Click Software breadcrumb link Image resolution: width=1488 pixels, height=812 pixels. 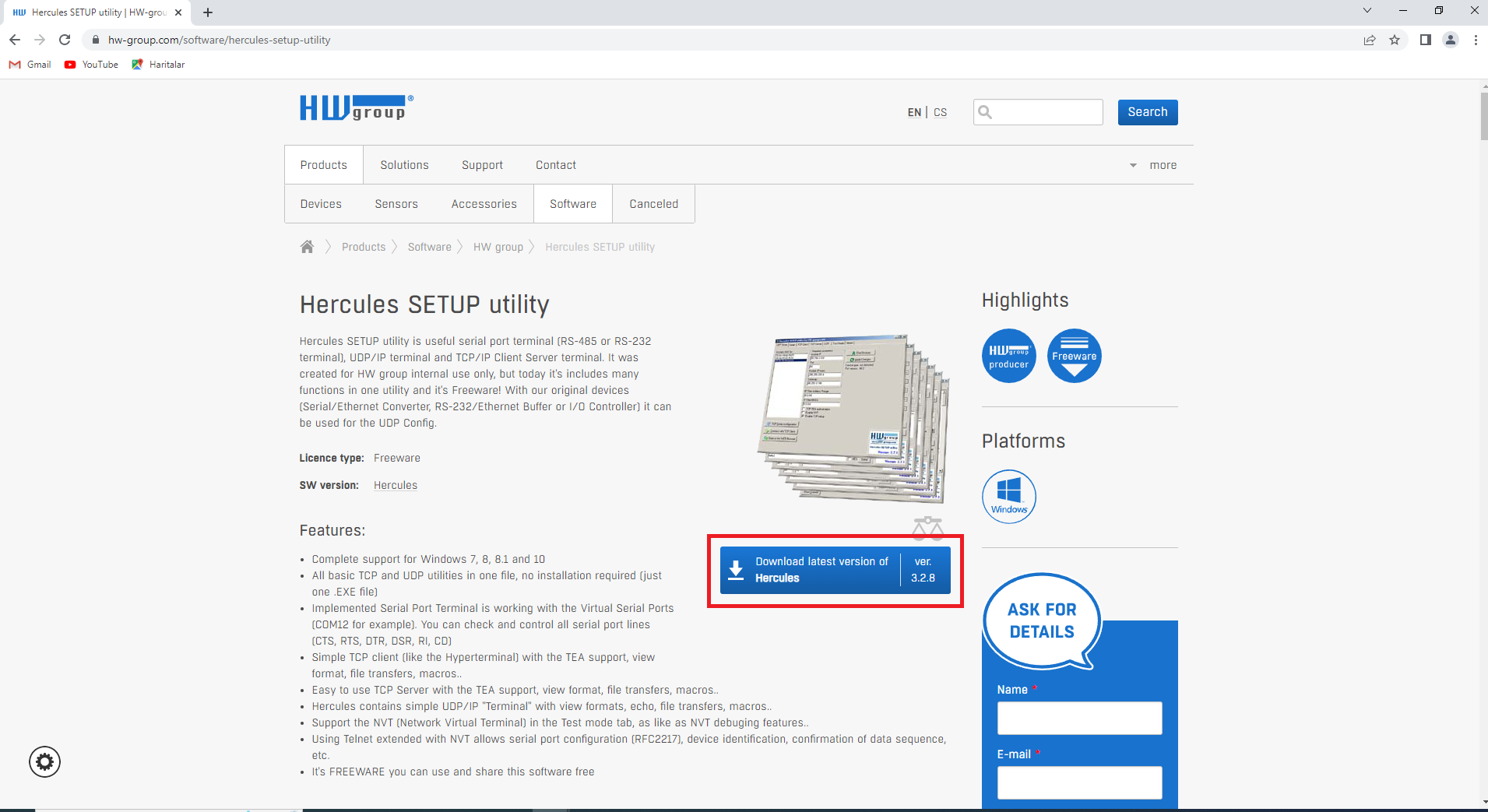pos(429,247)
